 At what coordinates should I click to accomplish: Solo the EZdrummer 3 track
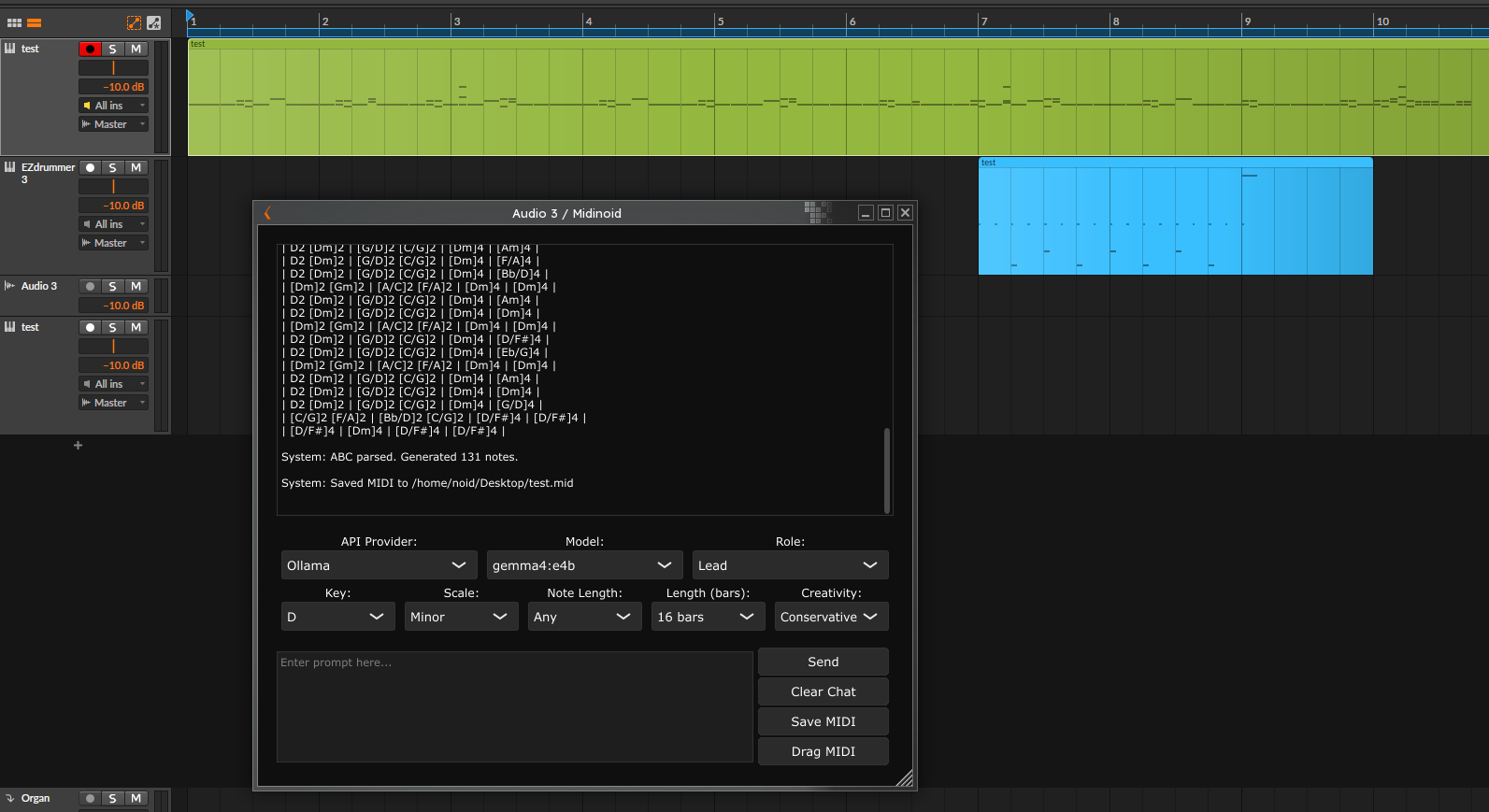(113, 167)
